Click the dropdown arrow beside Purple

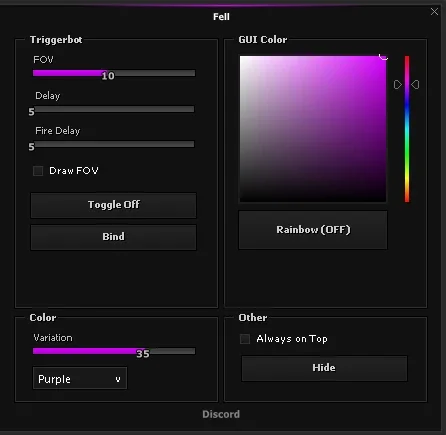coord(118,379)
